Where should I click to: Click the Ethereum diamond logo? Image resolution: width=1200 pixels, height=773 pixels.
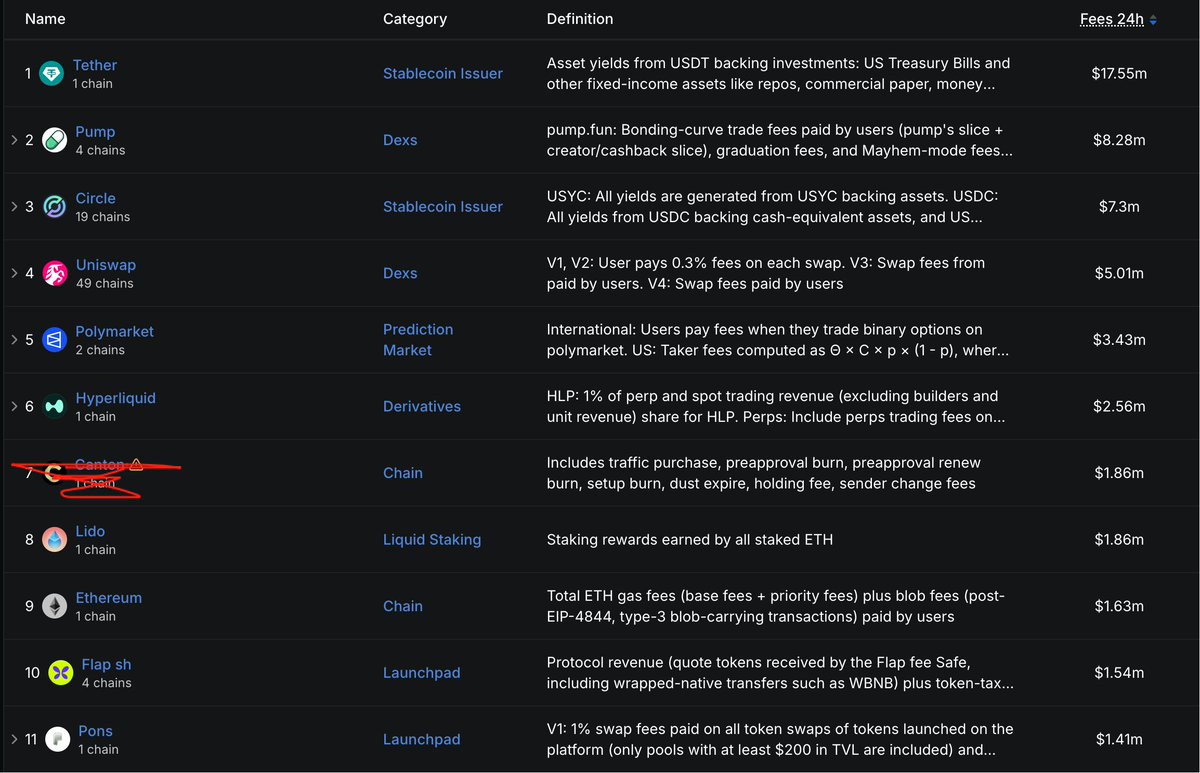click(x=55, y=606)
